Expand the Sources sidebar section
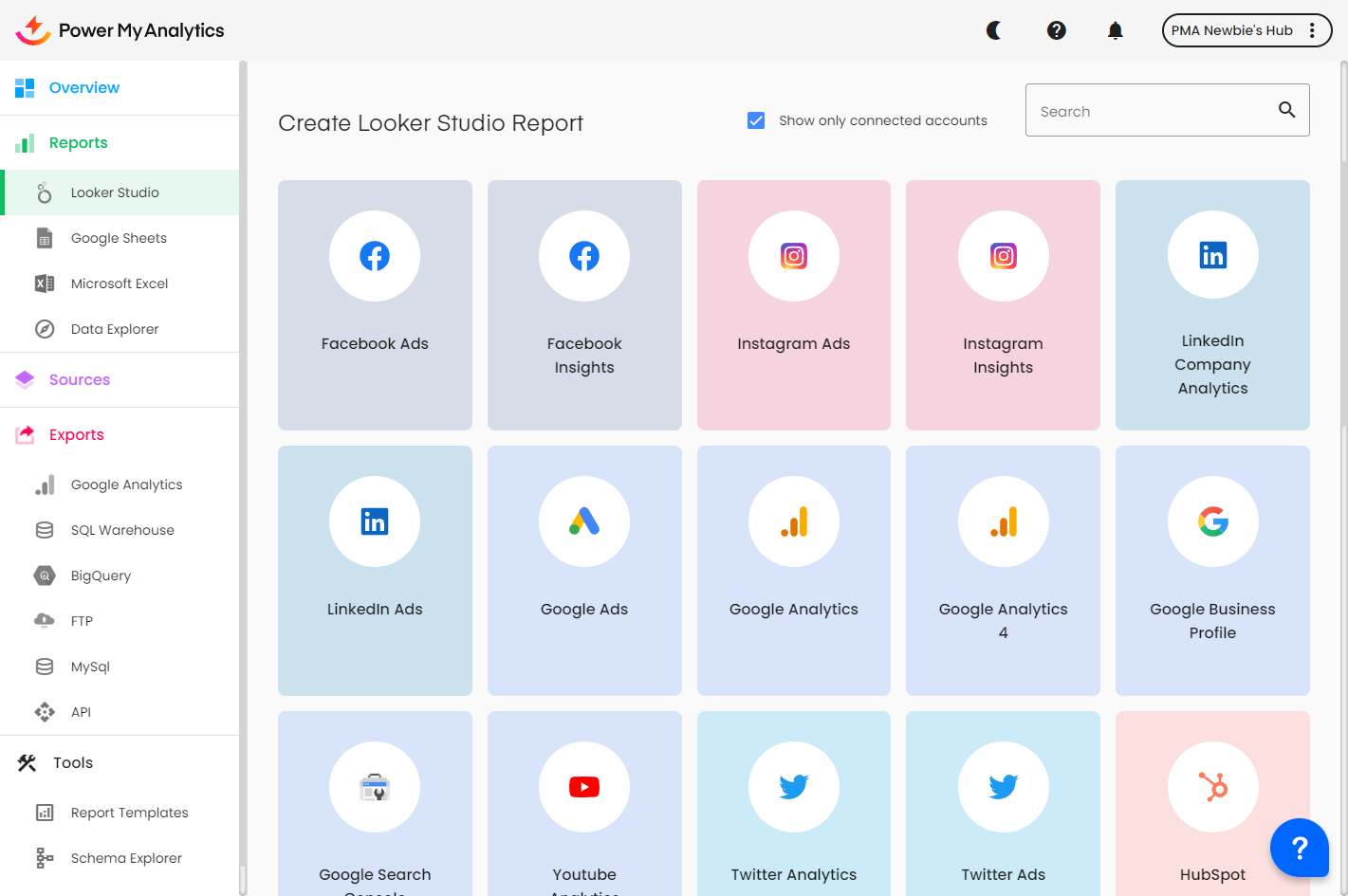The height and width of the screenshot is (896, 1348). (x=80, y=380)
